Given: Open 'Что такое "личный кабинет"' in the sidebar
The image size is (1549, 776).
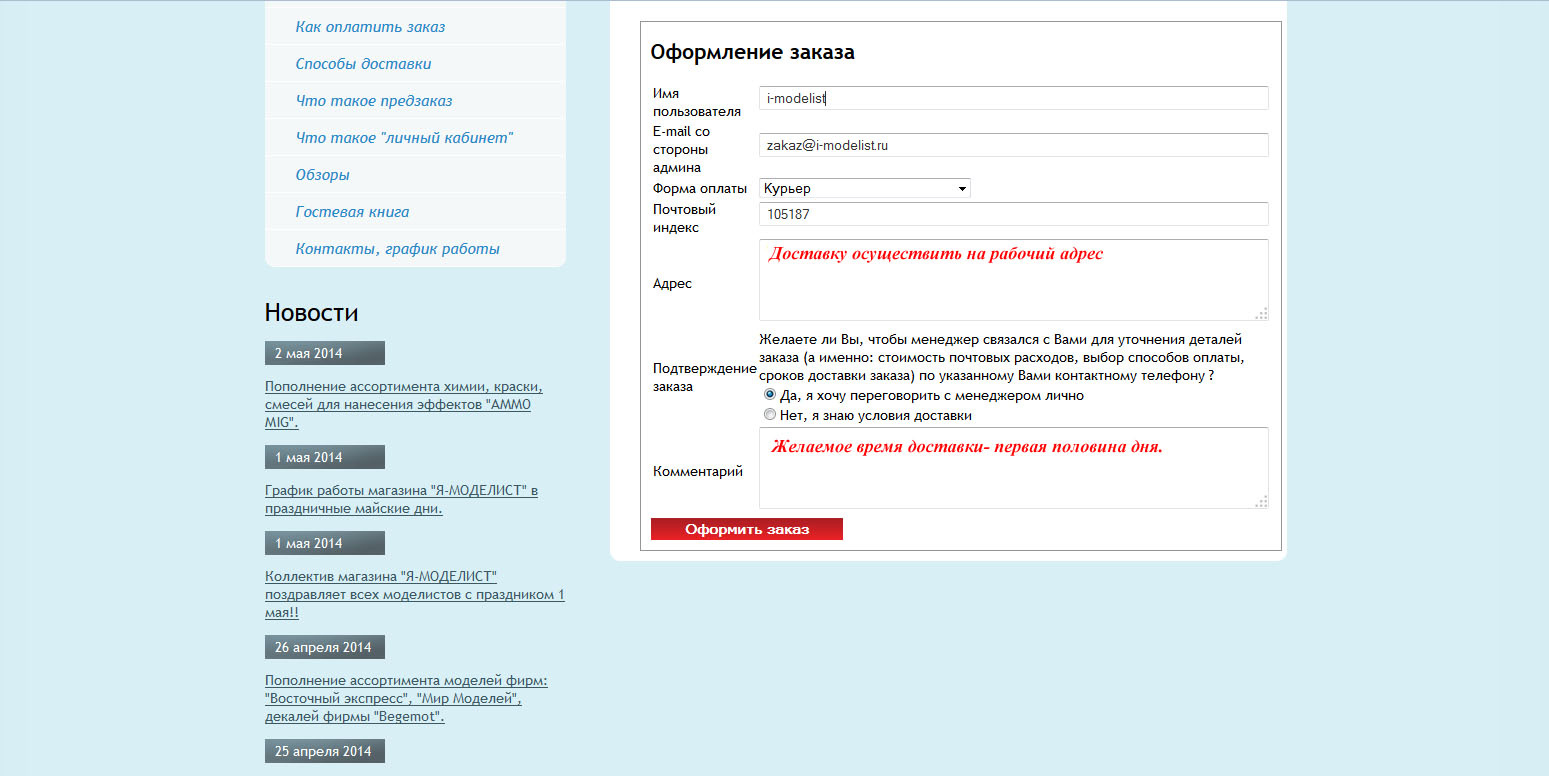Looking at the screenshot, I should pos(404,138).
